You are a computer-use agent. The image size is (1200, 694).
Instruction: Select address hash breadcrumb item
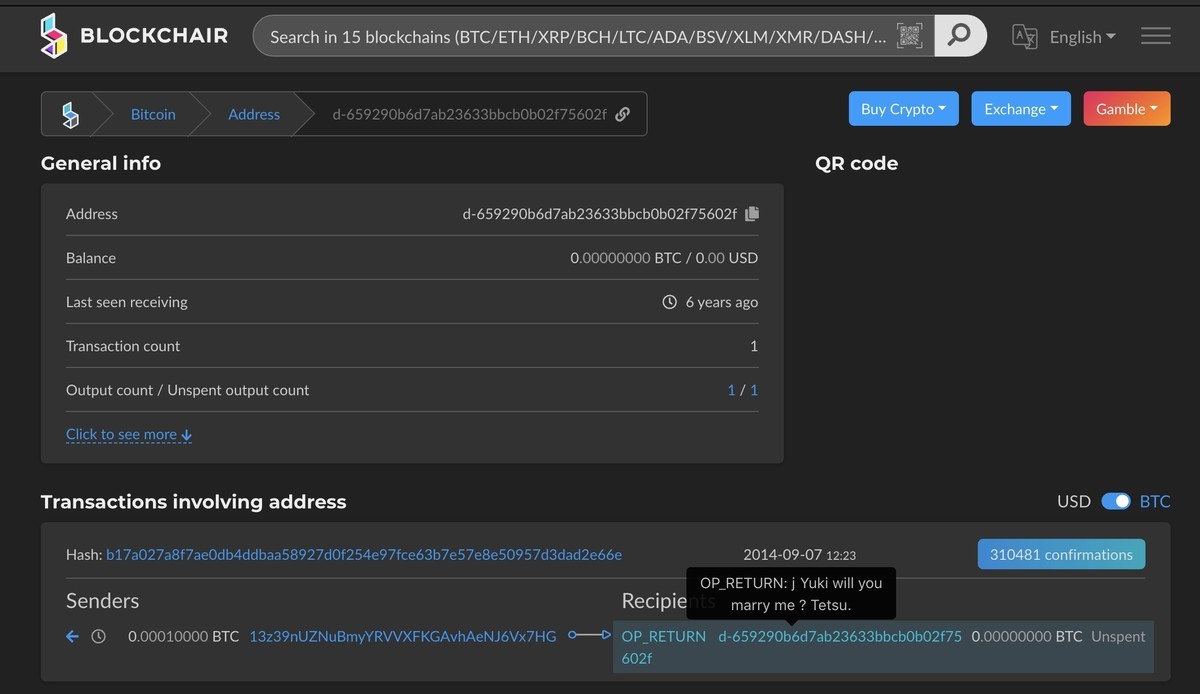coord(469,114)
